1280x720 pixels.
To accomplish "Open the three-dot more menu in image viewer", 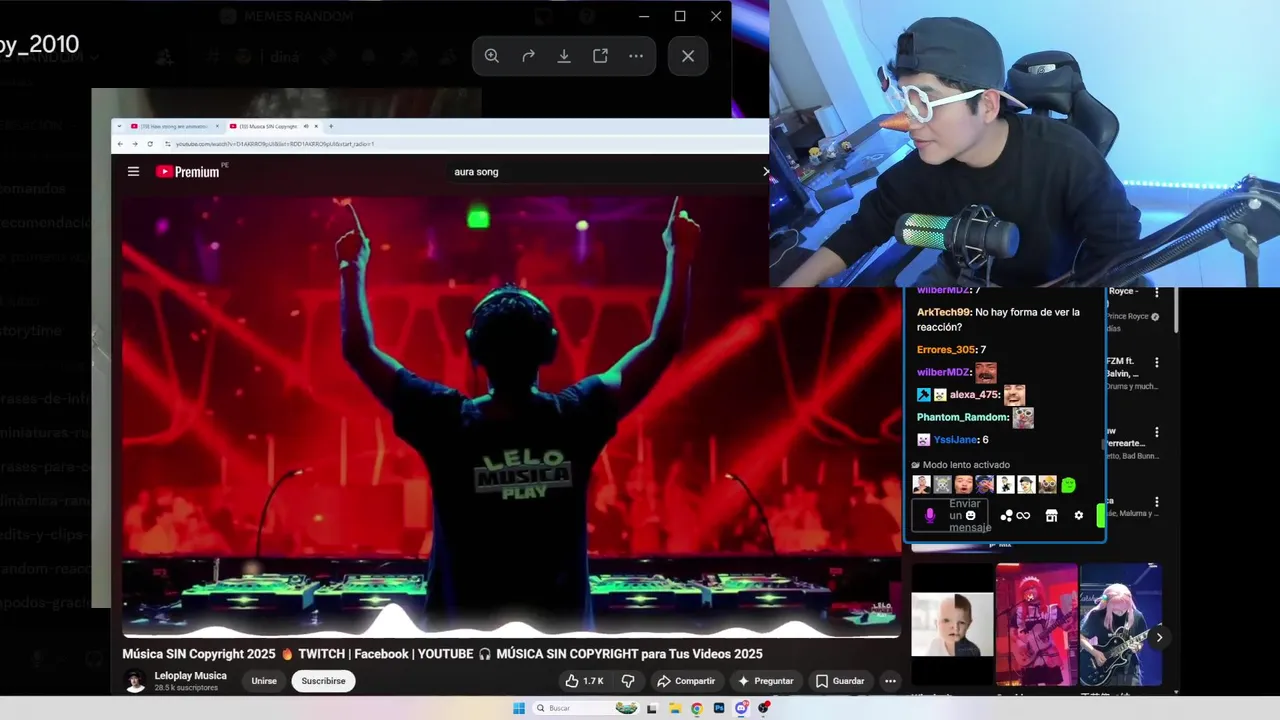I will (636, 56).
